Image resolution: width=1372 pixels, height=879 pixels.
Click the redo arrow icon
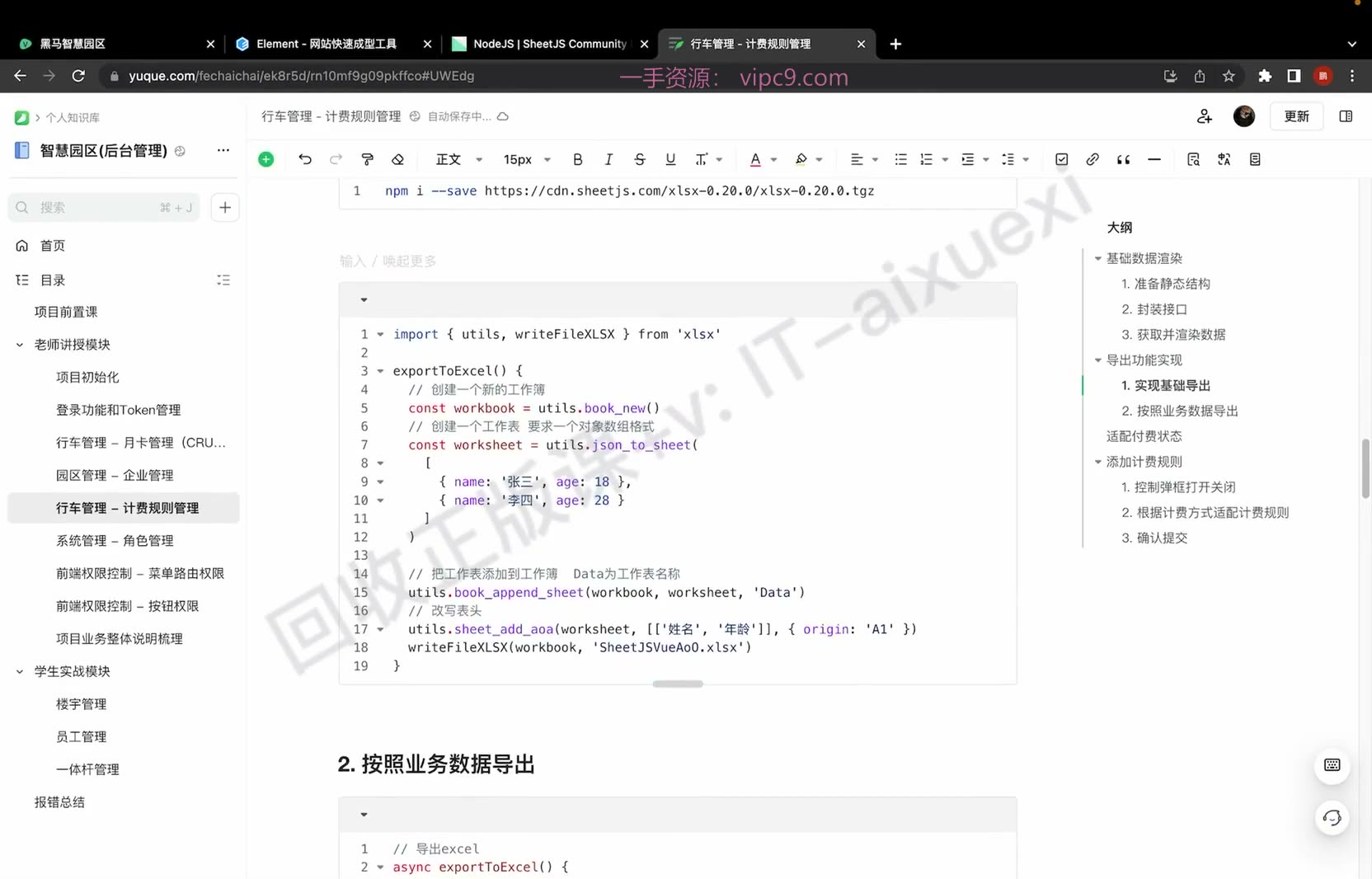tap(336, 159)
